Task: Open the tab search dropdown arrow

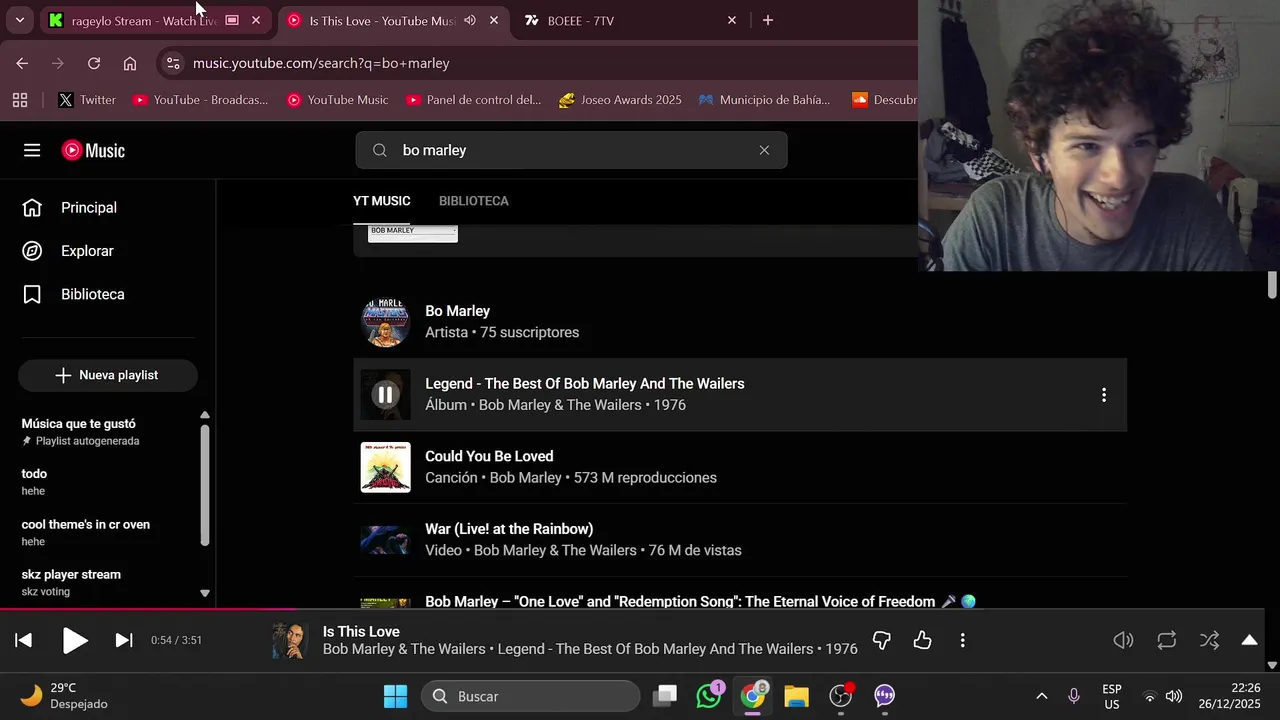Action: pyautogui.click(x=19, y=20)
